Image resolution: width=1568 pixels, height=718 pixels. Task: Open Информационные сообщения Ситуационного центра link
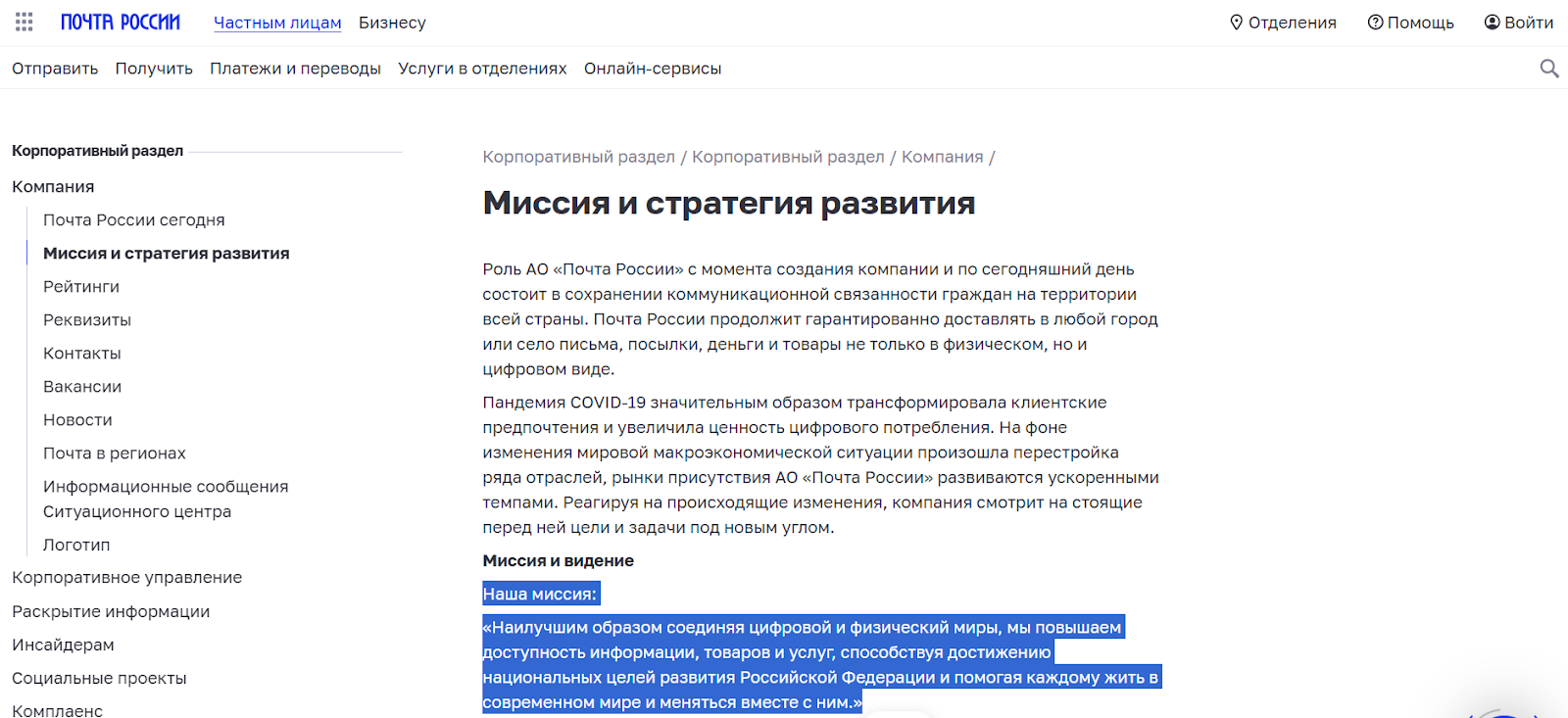coord(166,500)
